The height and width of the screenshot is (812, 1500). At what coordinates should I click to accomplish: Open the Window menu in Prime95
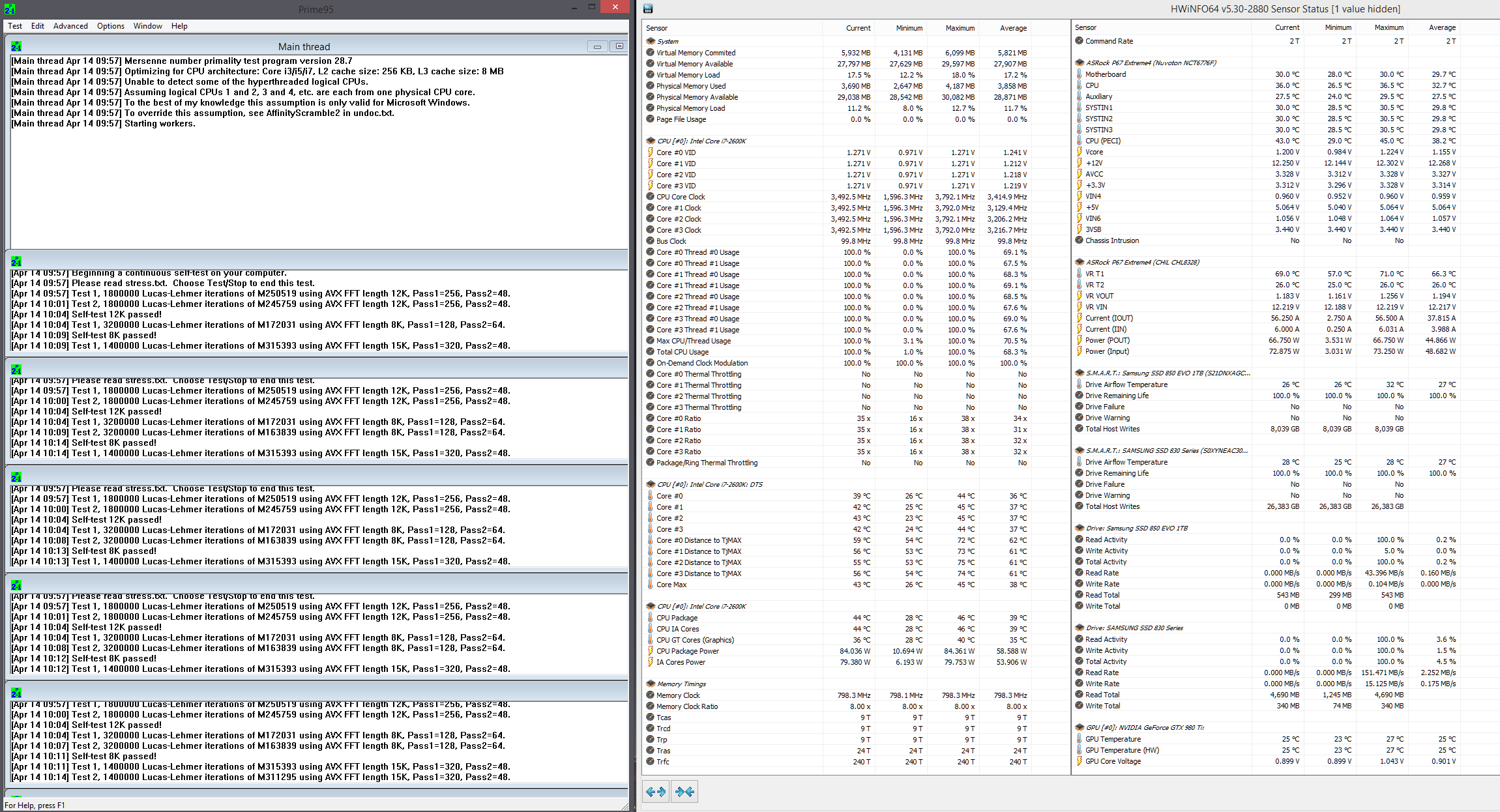148,26
